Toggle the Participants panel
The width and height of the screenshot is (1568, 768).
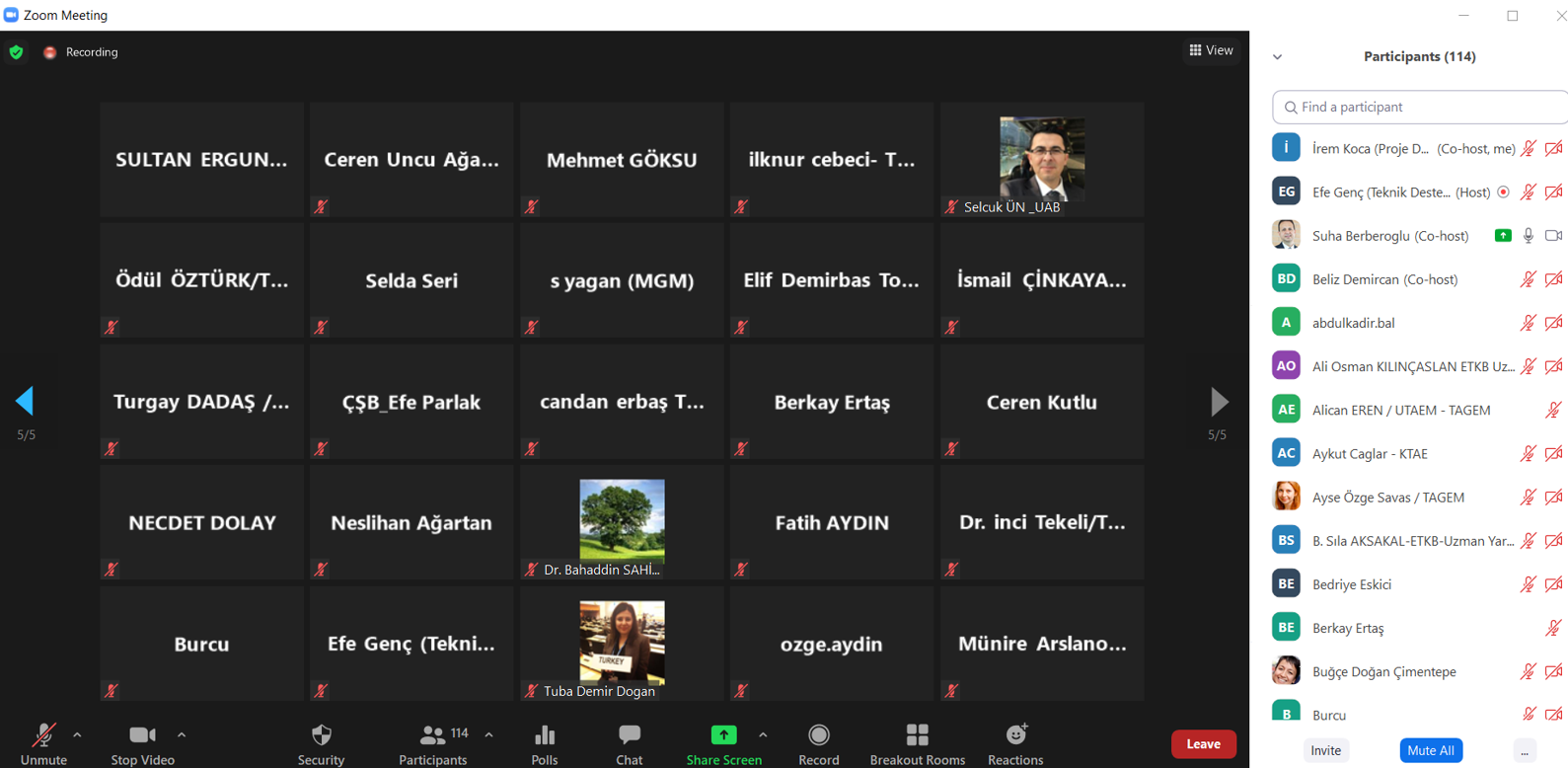(x=432, y=743)
